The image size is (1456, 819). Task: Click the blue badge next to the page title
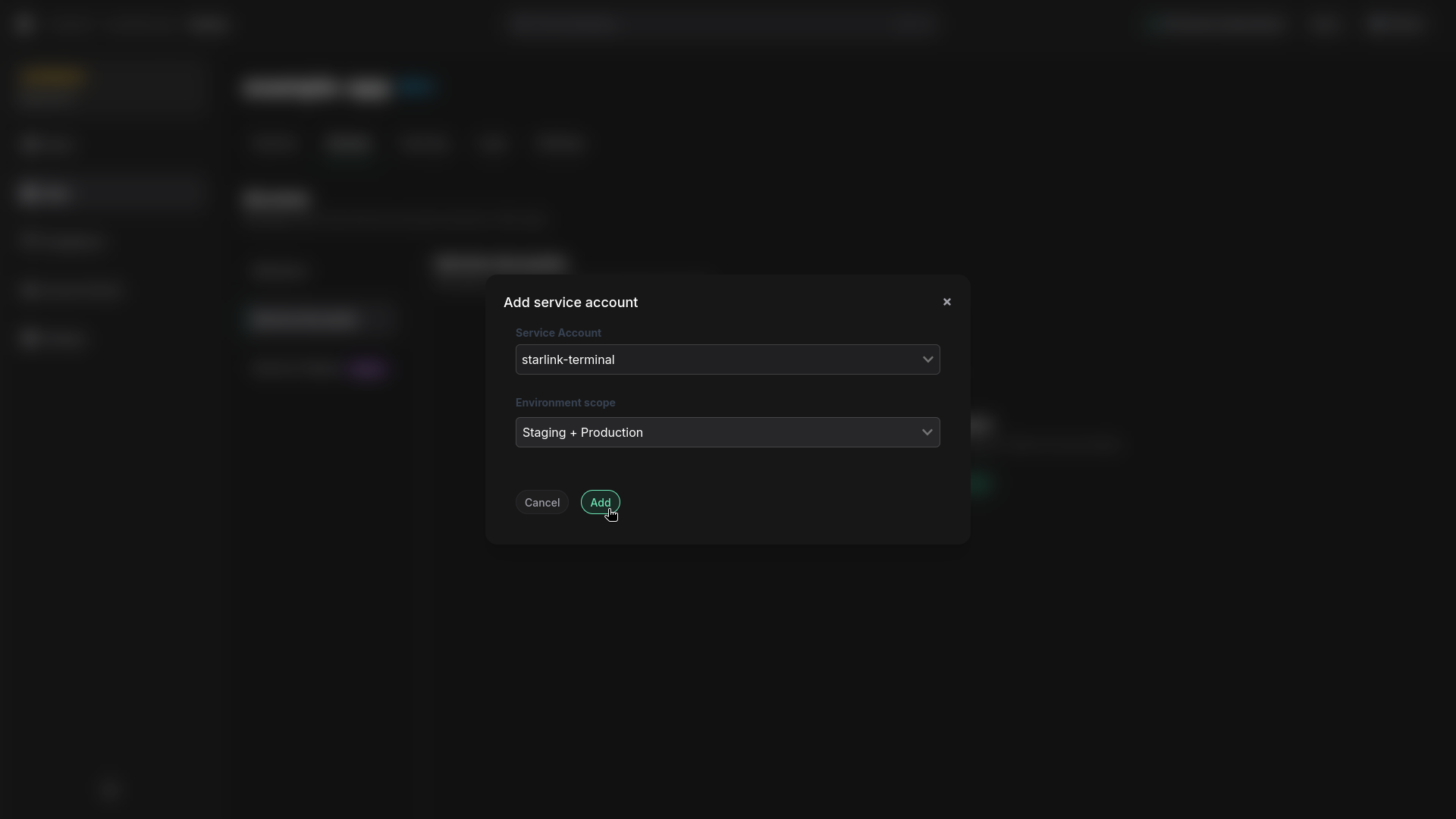point(416,87)
